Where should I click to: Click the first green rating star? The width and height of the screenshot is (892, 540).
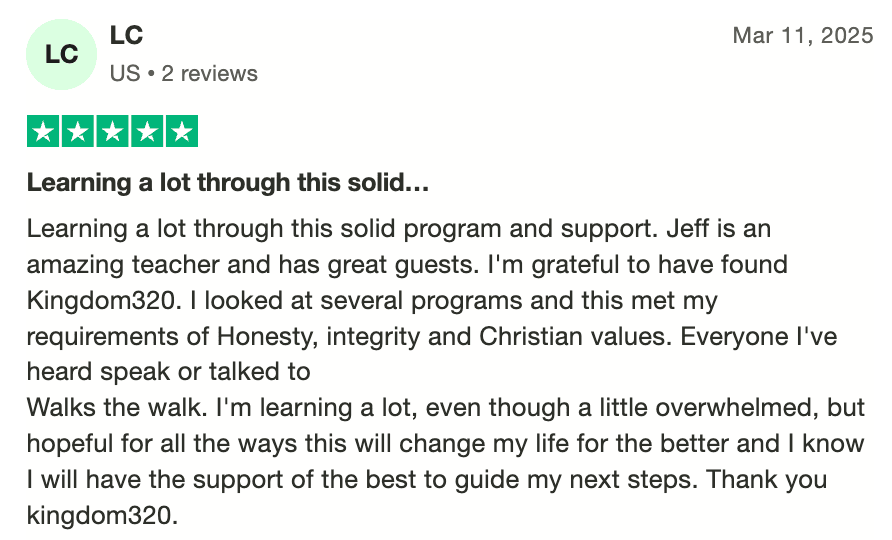coord(44,131)
